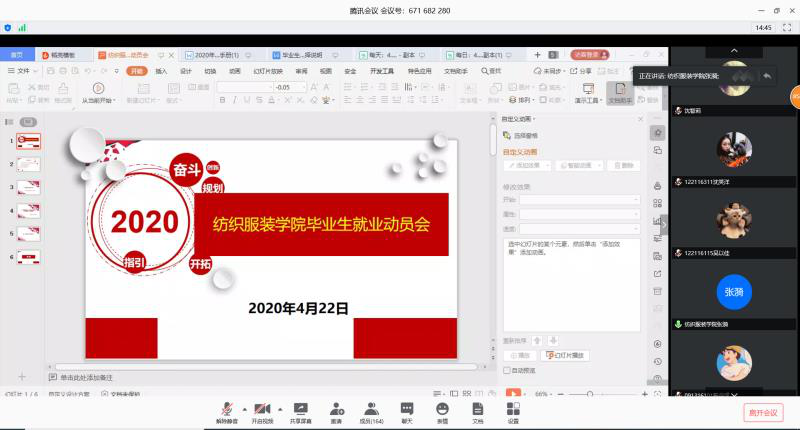
Task: Toggle the auto preview checkbox
Action: click(x=506, y=370)
